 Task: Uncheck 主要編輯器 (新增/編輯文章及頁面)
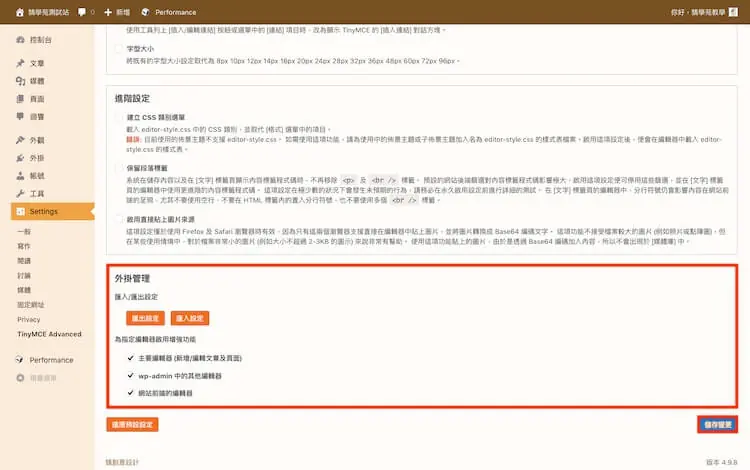pyautogui.click(x=131, y=358)
